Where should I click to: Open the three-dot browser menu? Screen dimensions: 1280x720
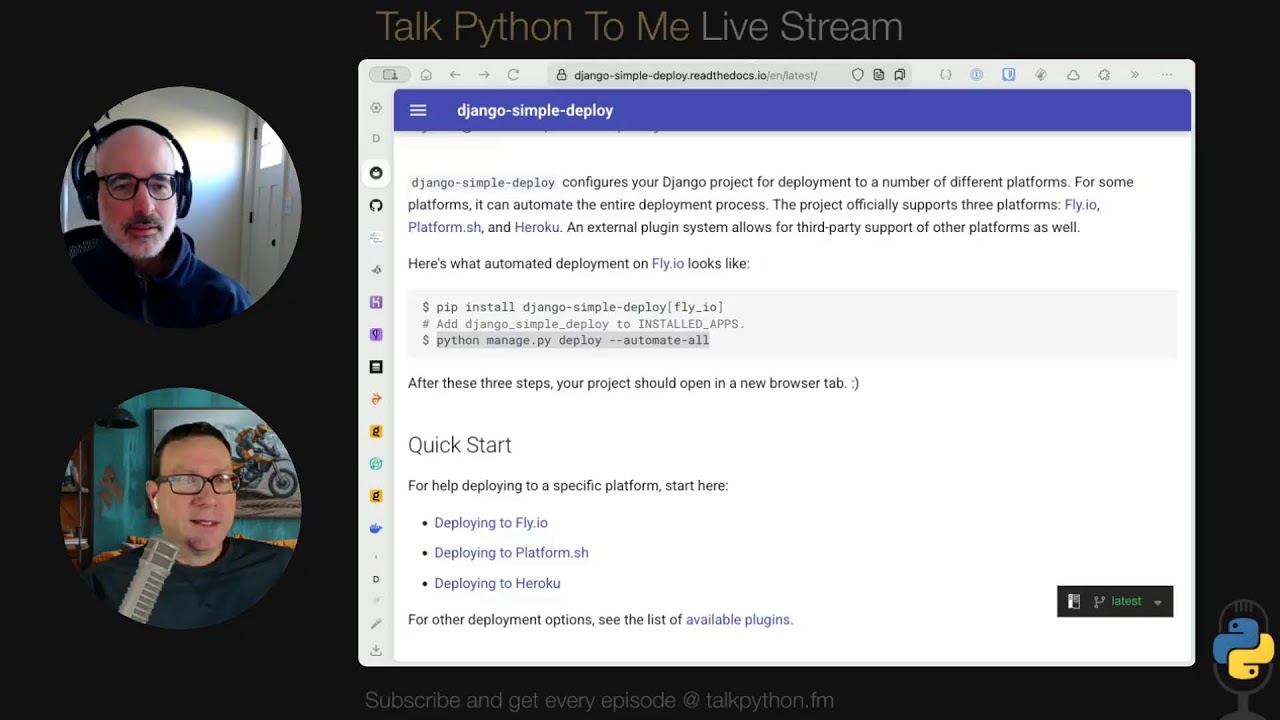click(1166, 75)
